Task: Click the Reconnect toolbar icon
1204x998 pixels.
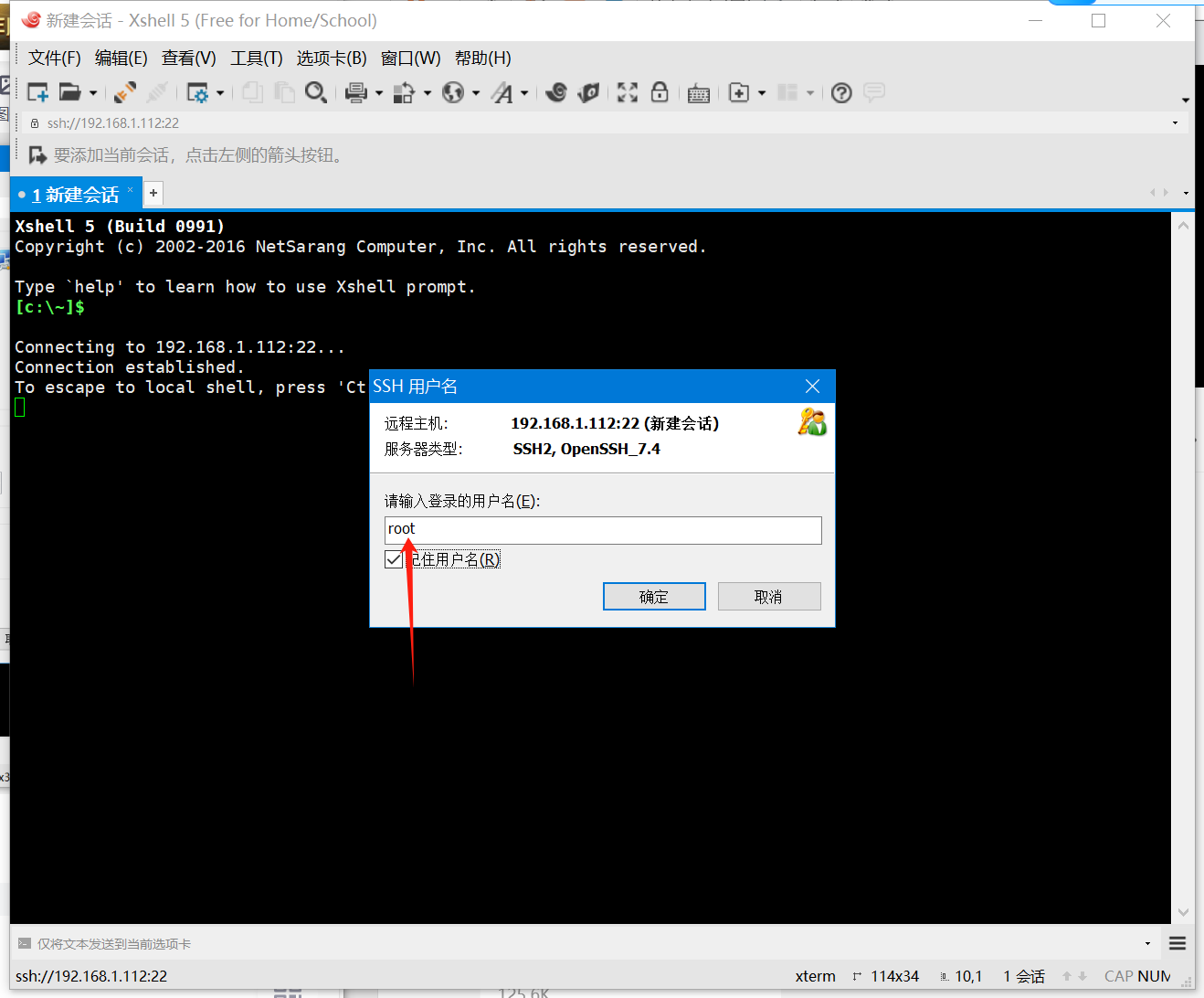Action: click(124, 91)
